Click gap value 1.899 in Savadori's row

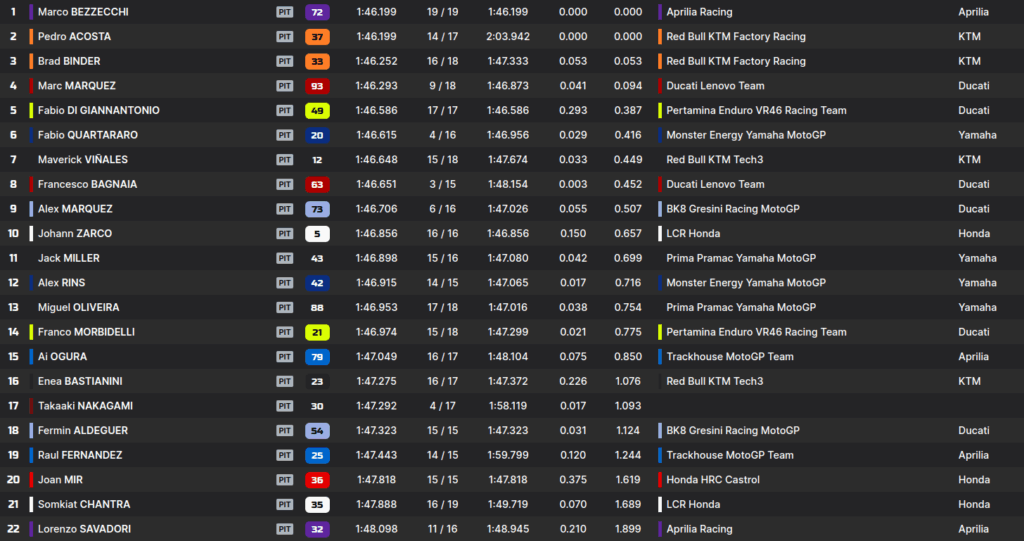(628, 529)
